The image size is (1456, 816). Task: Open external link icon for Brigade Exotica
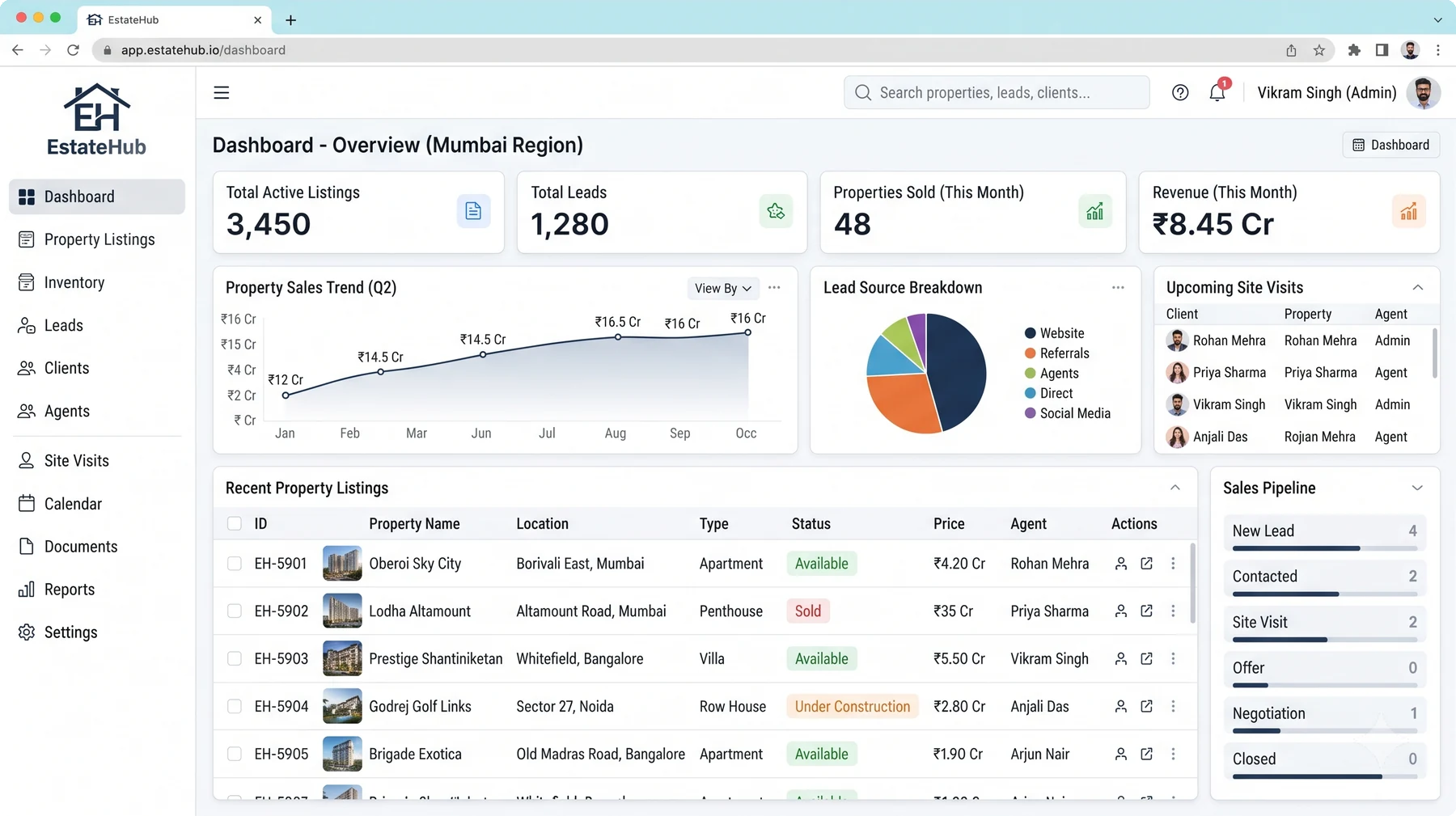click(x=1146, y=754)
